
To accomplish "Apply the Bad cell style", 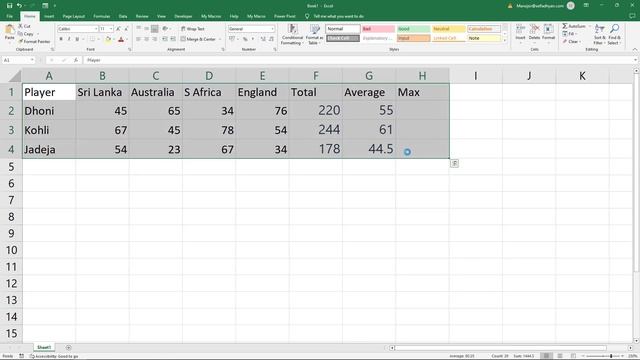I will tap(378, 29).
